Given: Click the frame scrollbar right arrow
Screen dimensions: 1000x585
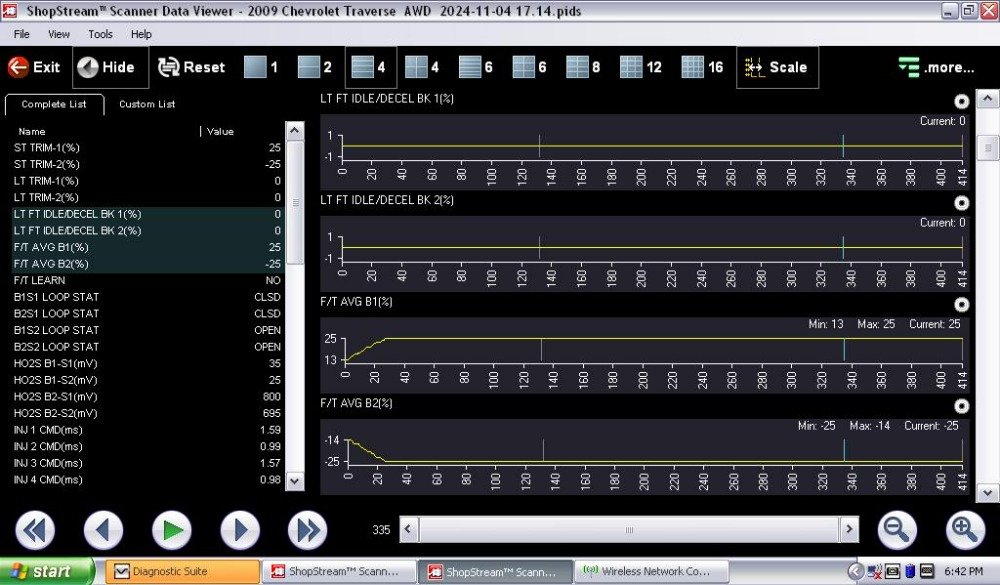Looking at the screenshot, I should click(x=849, y=529).
